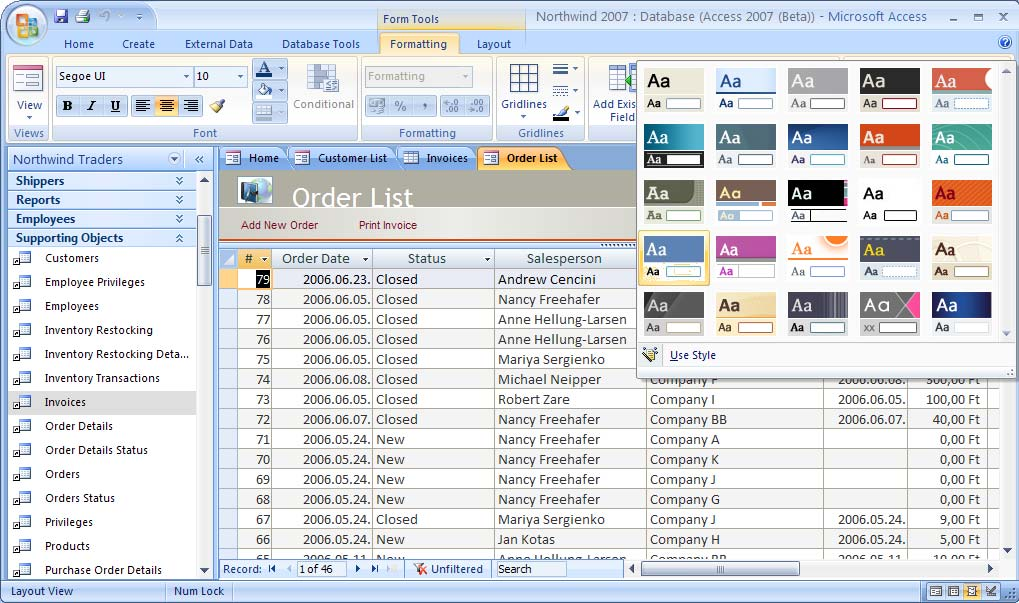
Task: Switch to Datasheet View from status bar
Action: coord(953,591)
